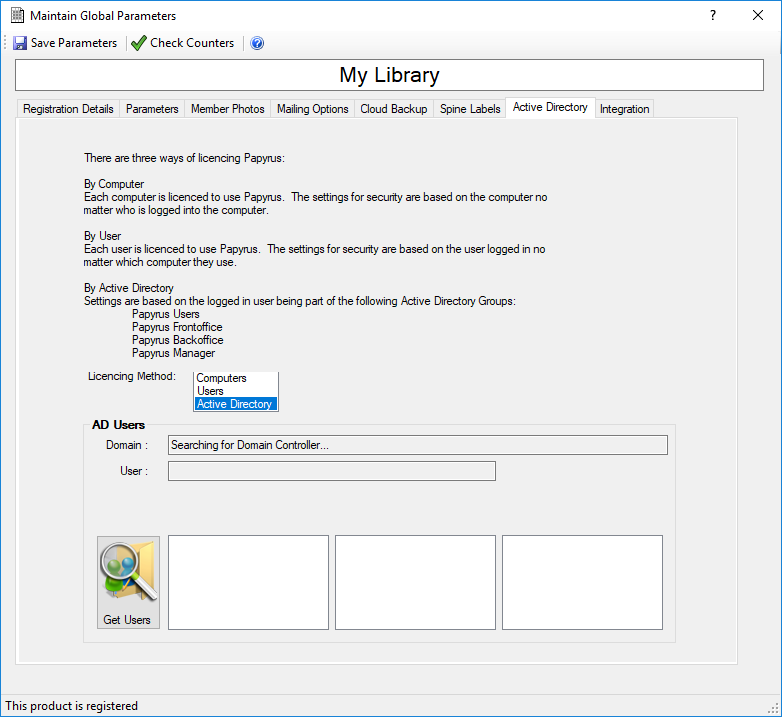Click the 'Papyrus Manager' group text
This screenshot has height=717, width=782.
point(174,353)
